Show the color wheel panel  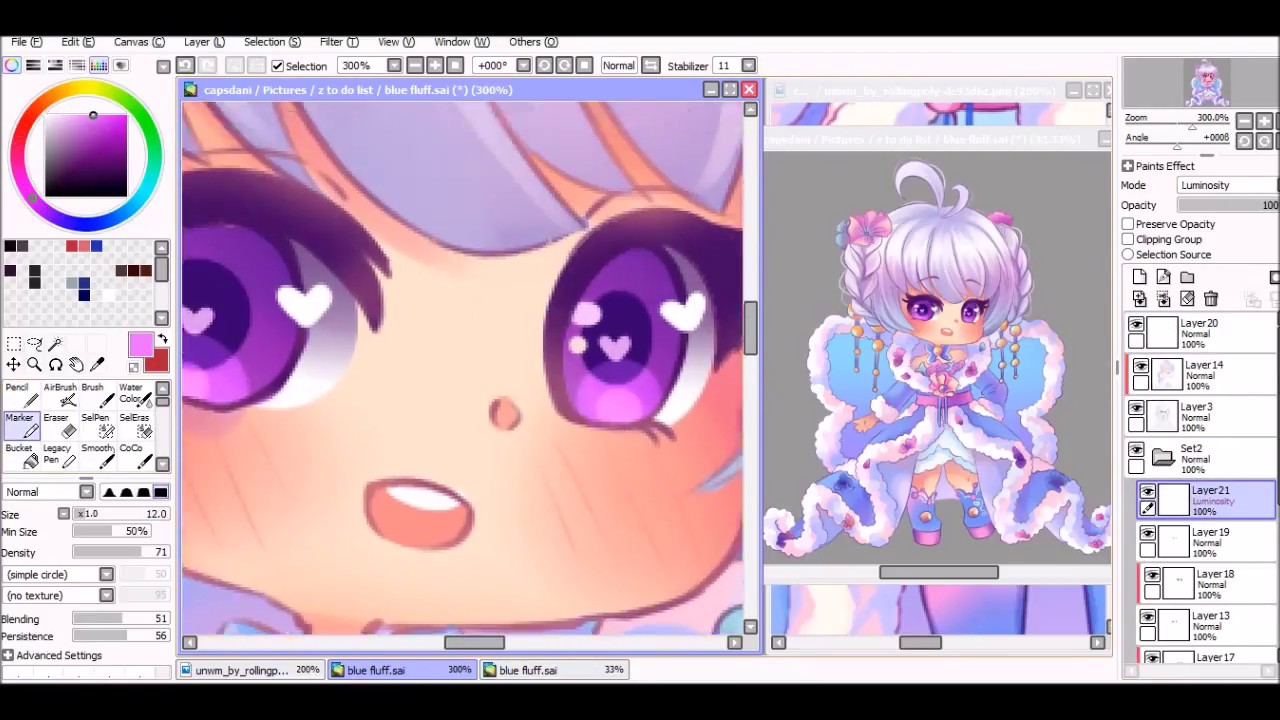[x=12, y=66]
